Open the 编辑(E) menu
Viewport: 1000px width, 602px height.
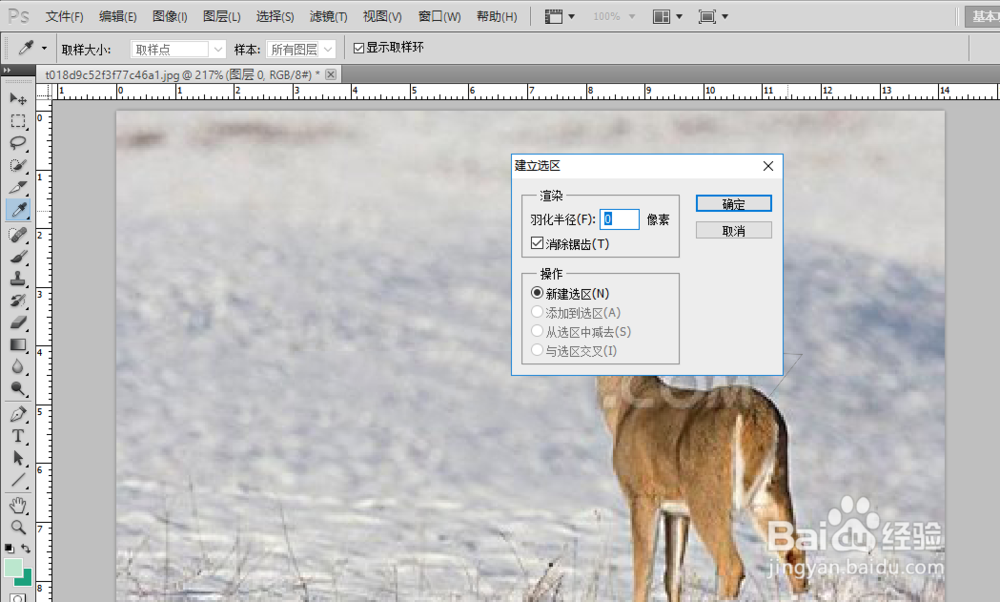coord(118,17)
